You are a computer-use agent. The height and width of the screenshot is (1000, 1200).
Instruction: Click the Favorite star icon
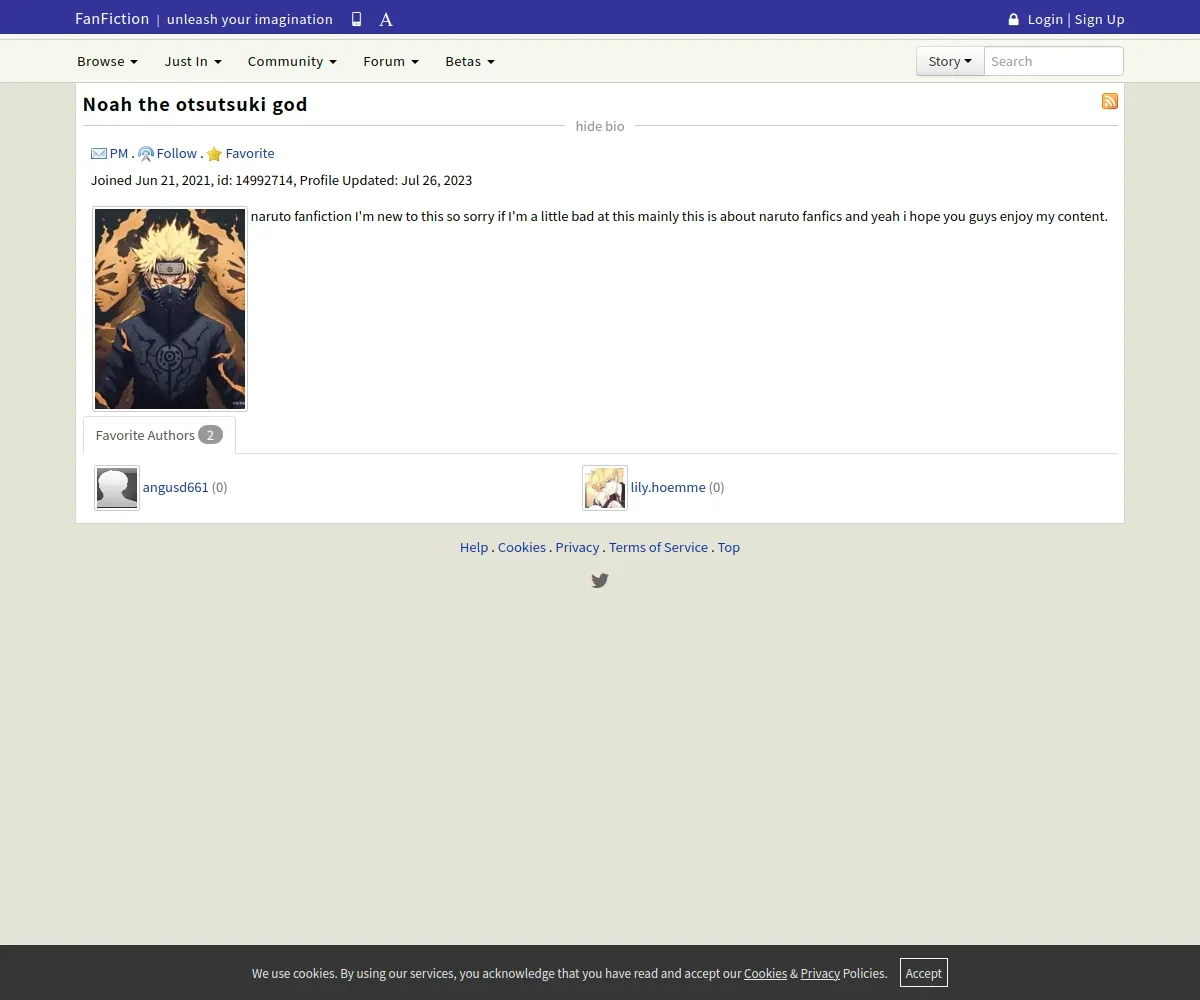click(214, 154)
